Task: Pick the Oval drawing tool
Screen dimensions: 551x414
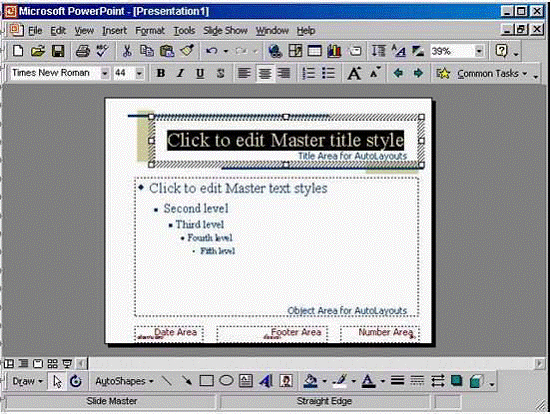Action: (x=226, y=381)
